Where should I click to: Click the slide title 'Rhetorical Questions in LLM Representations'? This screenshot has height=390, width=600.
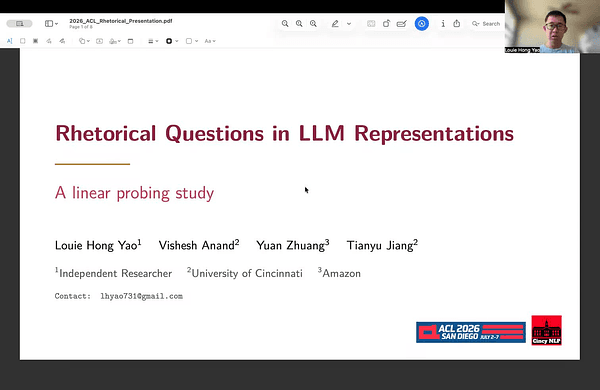click(x=284, y=134)
